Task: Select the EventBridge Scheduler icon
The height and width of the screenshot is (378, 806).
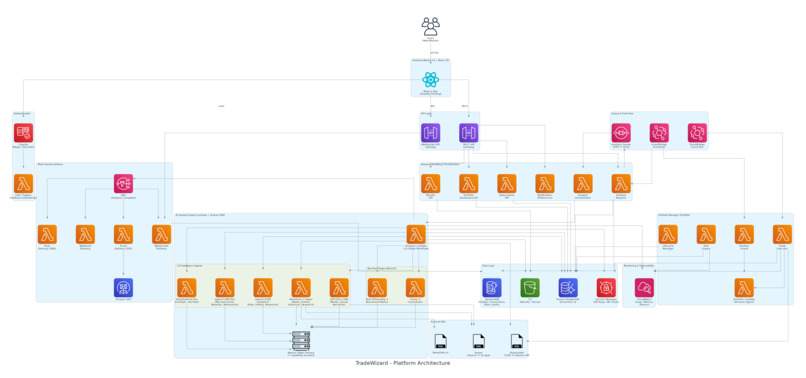Action: tap(659, 133)
